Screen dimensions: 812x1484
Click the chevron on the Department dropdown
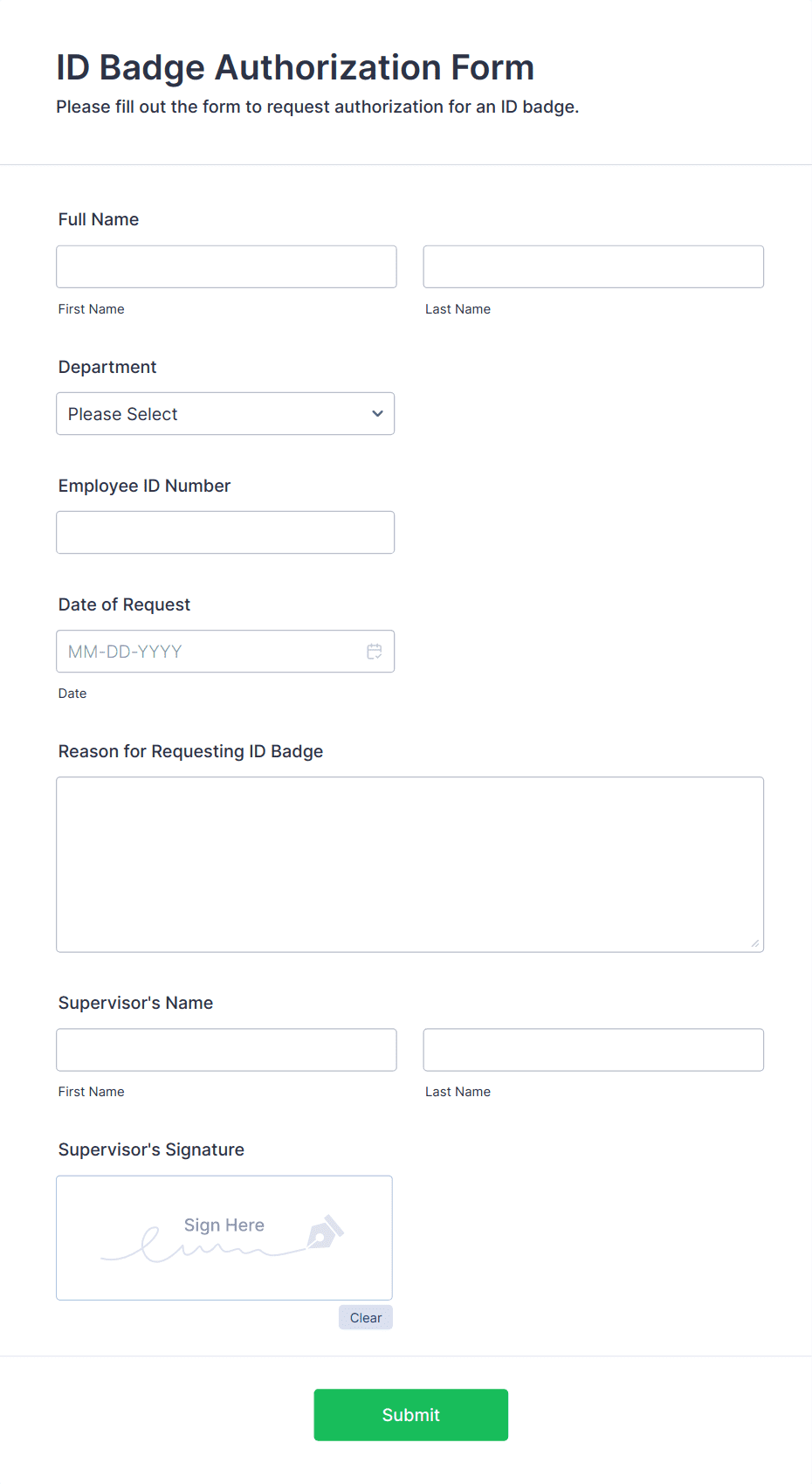tap(376, 413)
